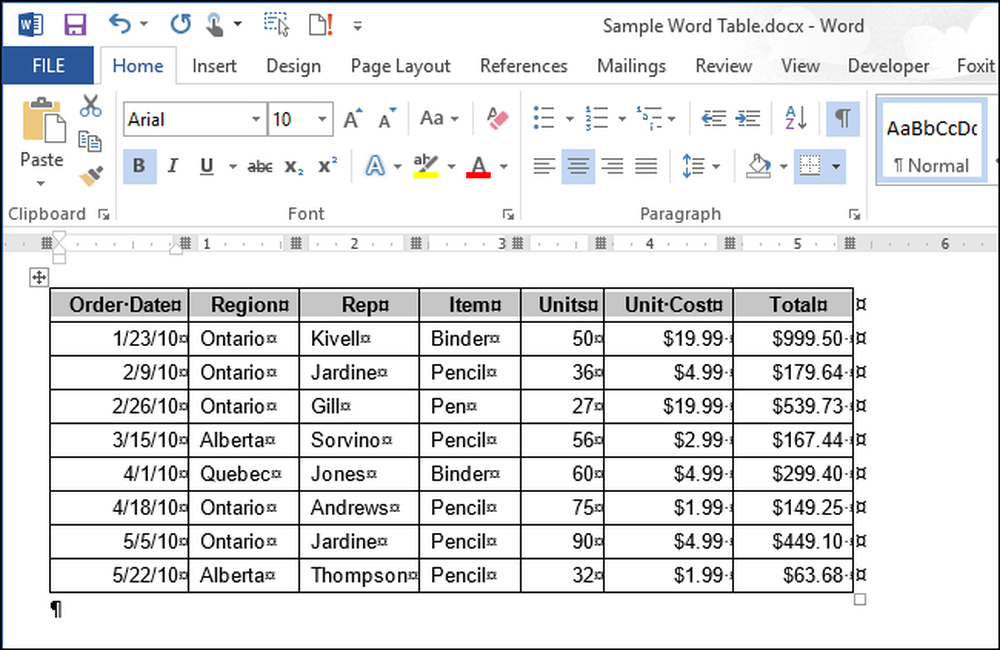
Task: Expand the Paste options arrow
Action: click(x=41, y=184)
